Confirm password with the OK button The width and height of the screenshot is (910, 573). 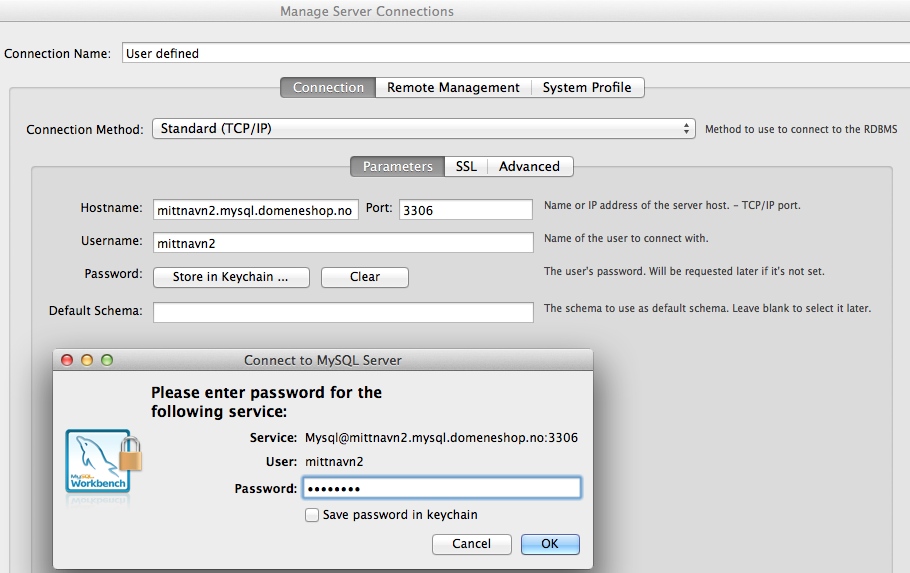(x=550, y=544)
